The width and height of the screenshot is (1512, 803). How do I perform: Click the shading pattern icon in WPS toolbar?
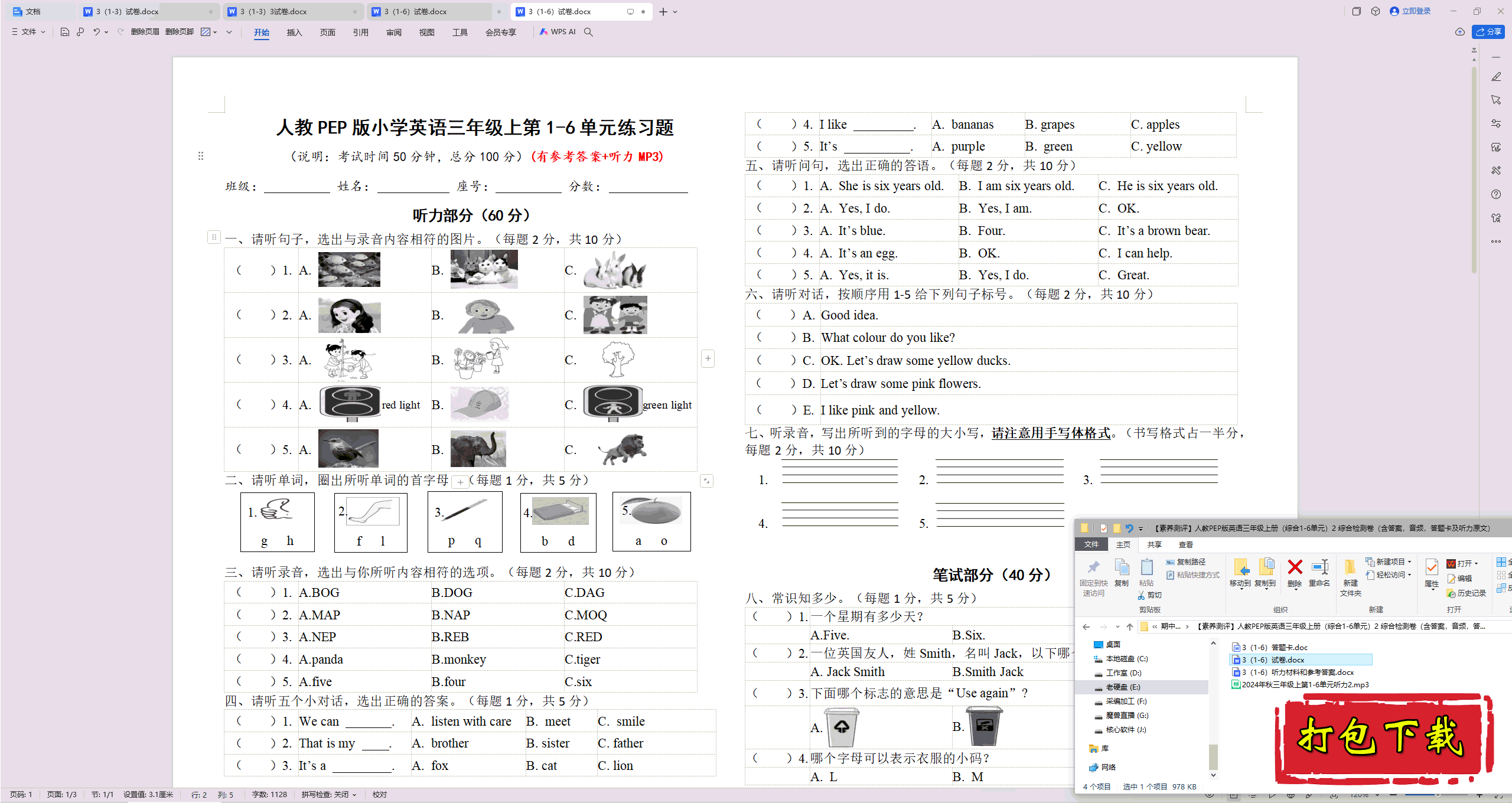[x=206, y=32]
